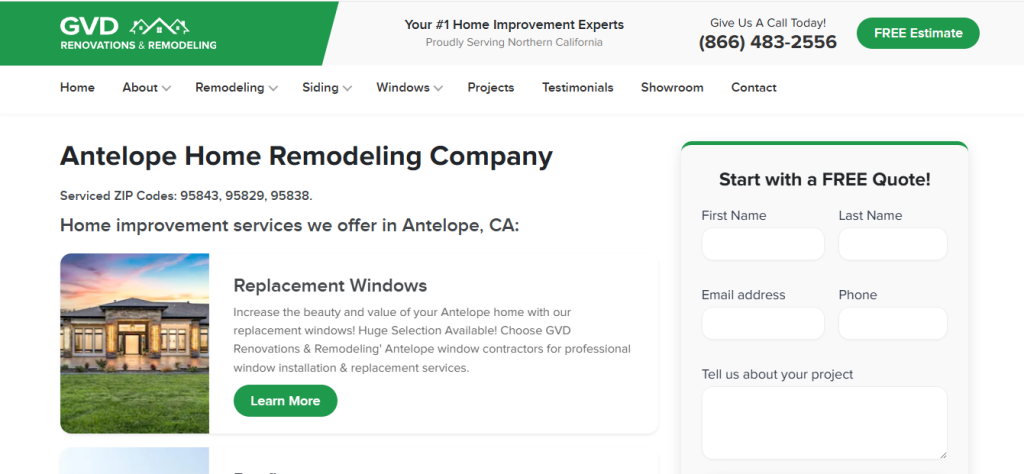This screenshot has height=474, width=1024.
Task: Focus the First Name input field
Action: click(x=763, y=244)
